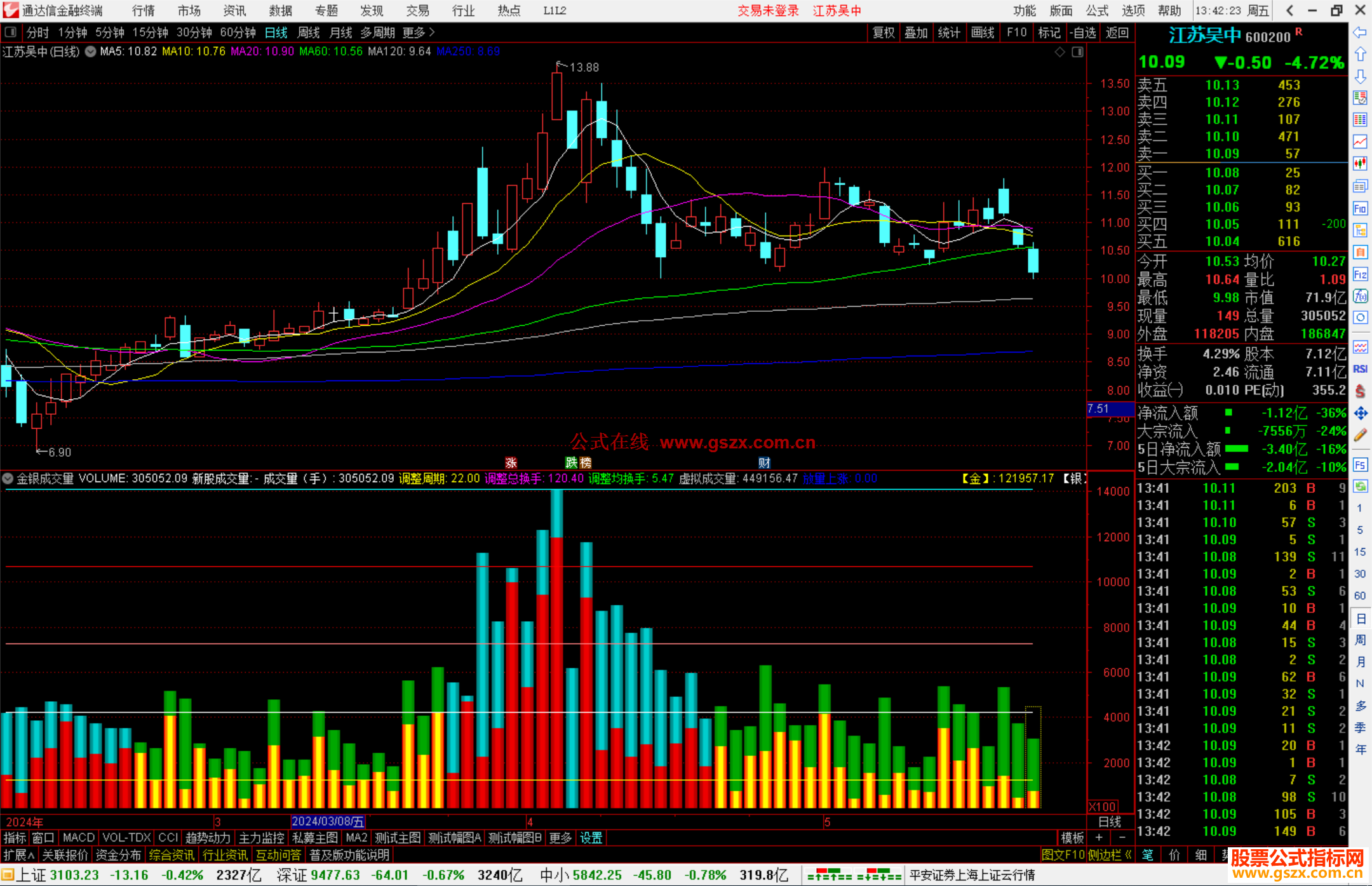Image resolution: width=1372 pixels, height=886 pixels.
Task: Toggle chart panel maximize icon near top-right of K-line
Action: tap(1077, 52)
